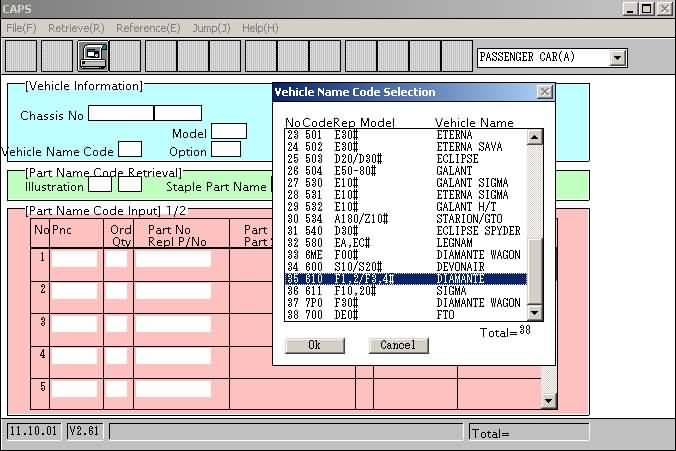Click the second Illustration input box
This screenshot has width=676, height=451.
coord(130,185)
